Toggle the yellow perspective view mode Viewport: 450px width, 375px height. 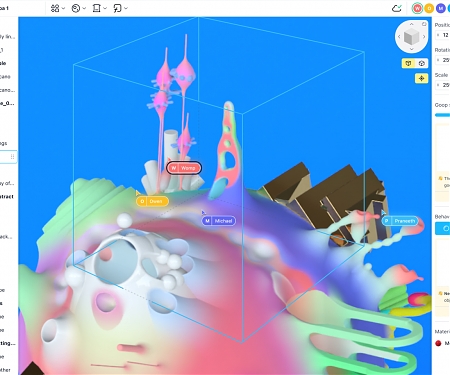click(408, 63)
